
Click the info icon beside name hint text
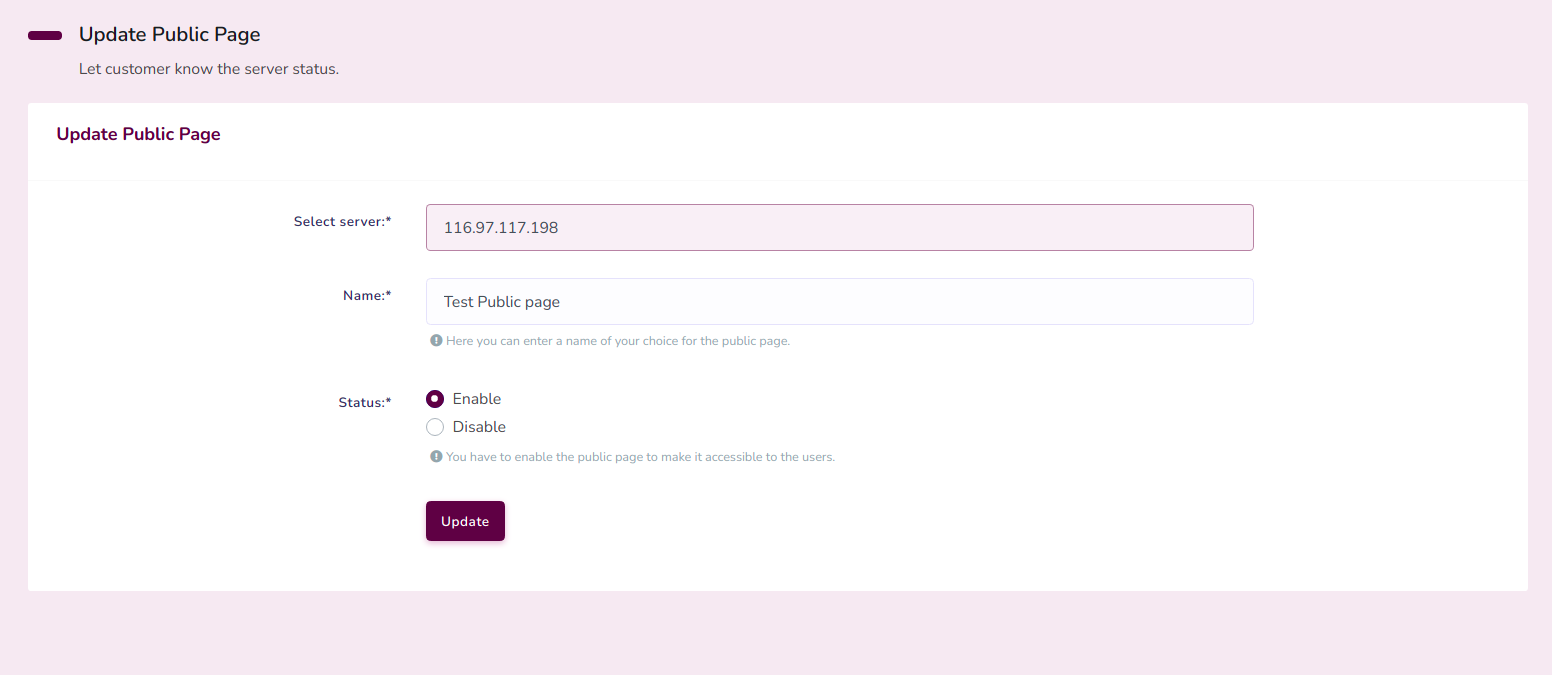pos(436,341)
